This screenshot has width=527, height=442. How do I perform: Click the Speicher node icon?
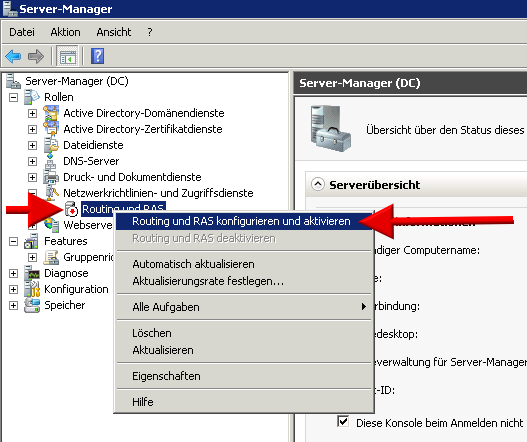click(32, 305)
